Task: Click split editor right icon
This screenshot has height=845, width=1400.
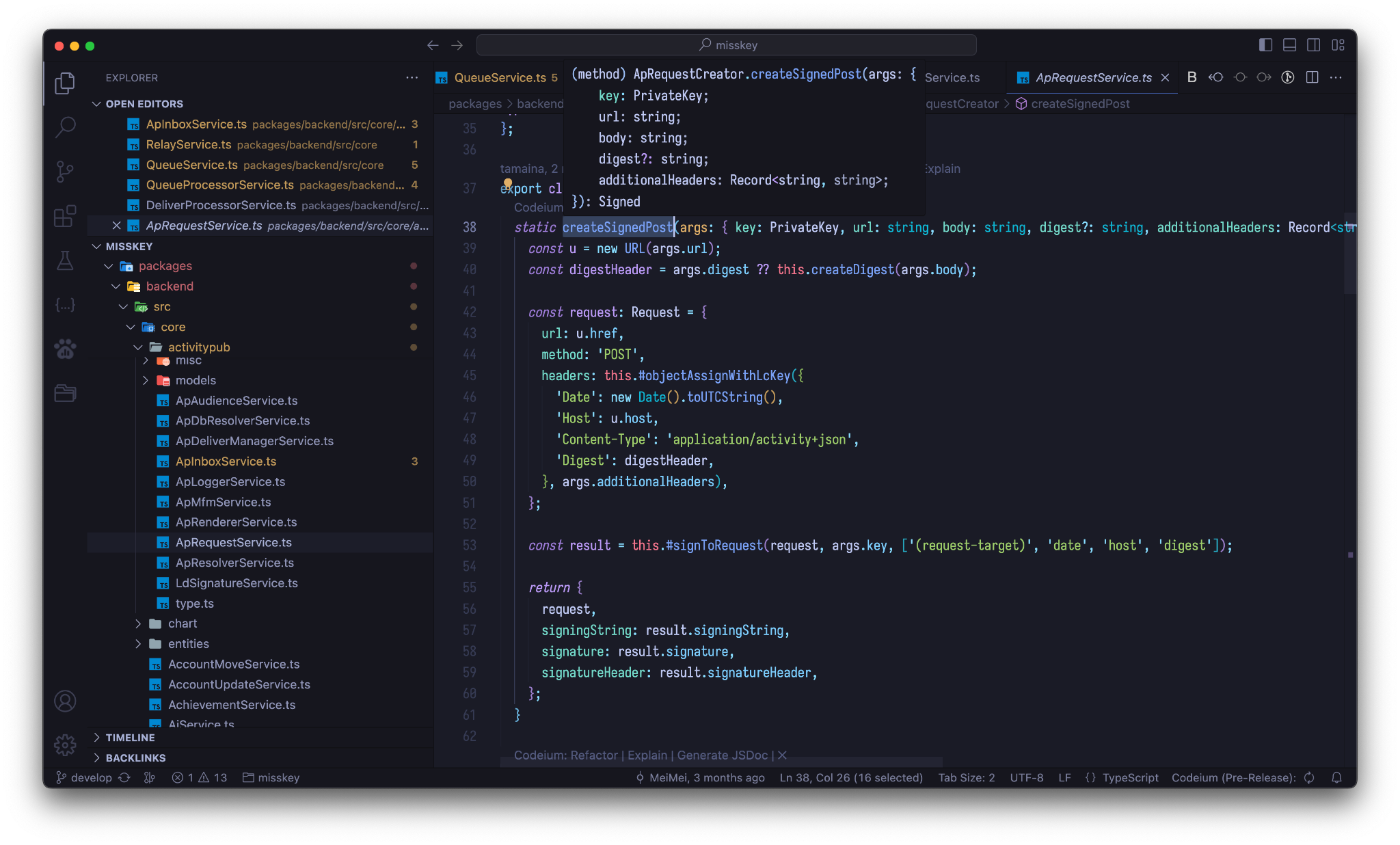Action: point(1312,77)
